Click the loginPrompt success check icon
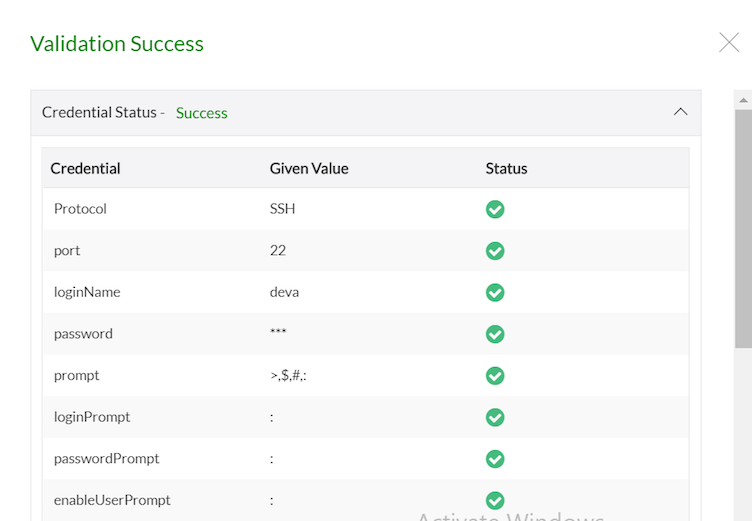Screen dimensions: 752x521 [495, 417]
